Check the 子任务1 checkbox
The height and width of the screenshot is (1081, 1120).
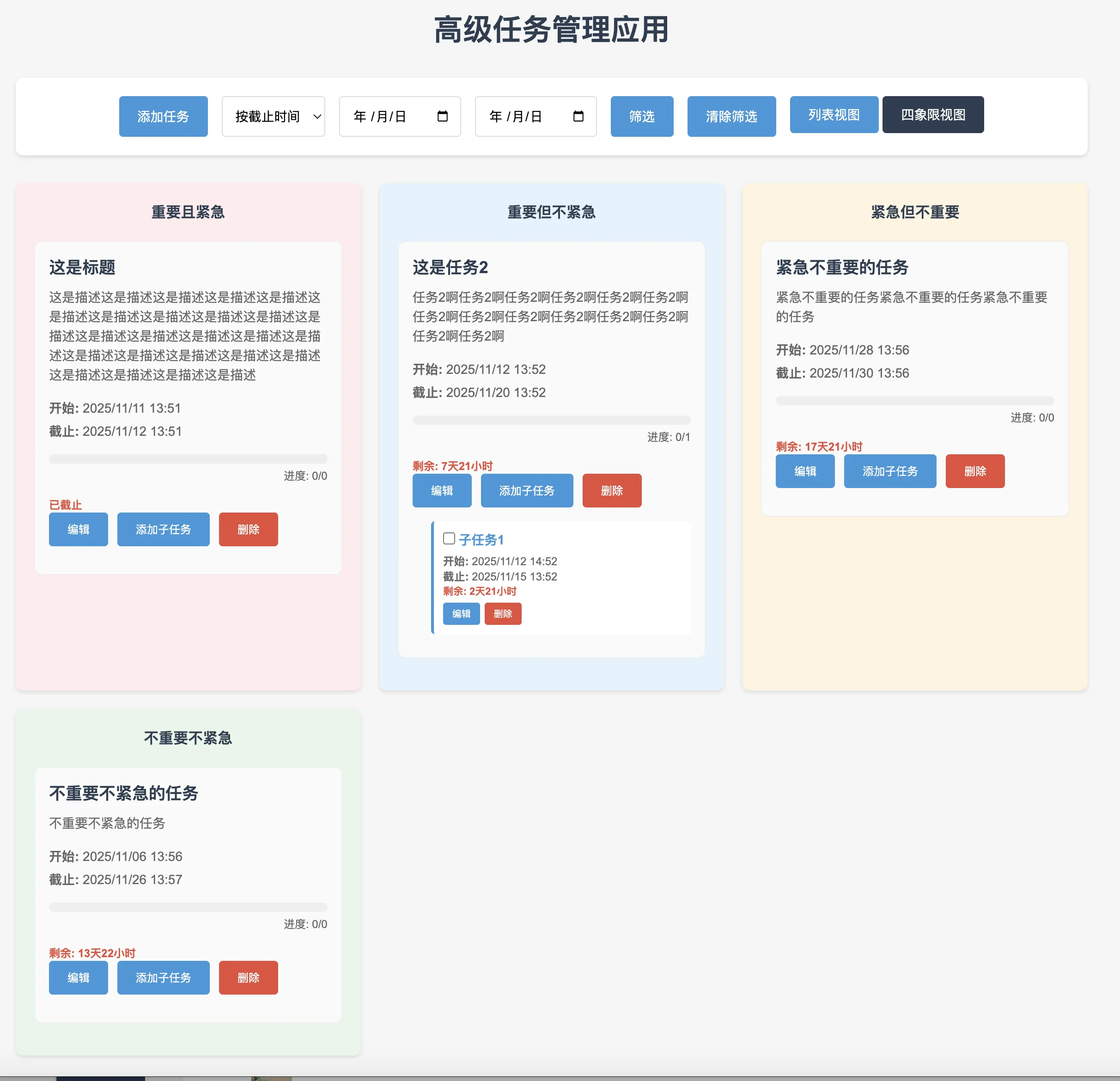pyautogui.click(x=449, y=538)
